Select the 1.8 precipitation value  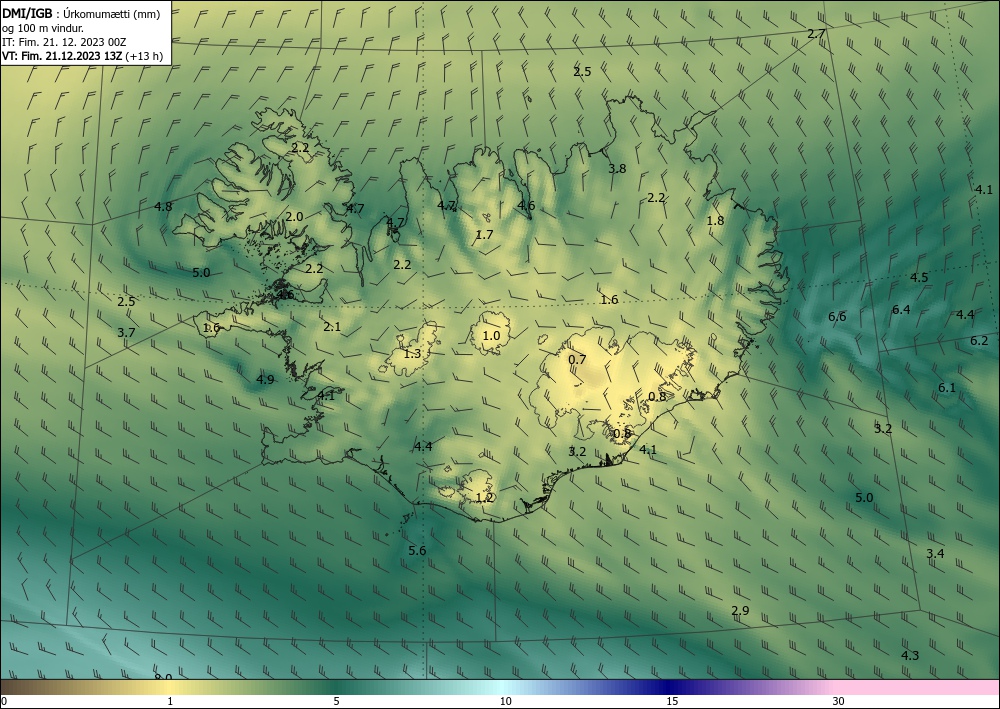(x=716, y=221)
